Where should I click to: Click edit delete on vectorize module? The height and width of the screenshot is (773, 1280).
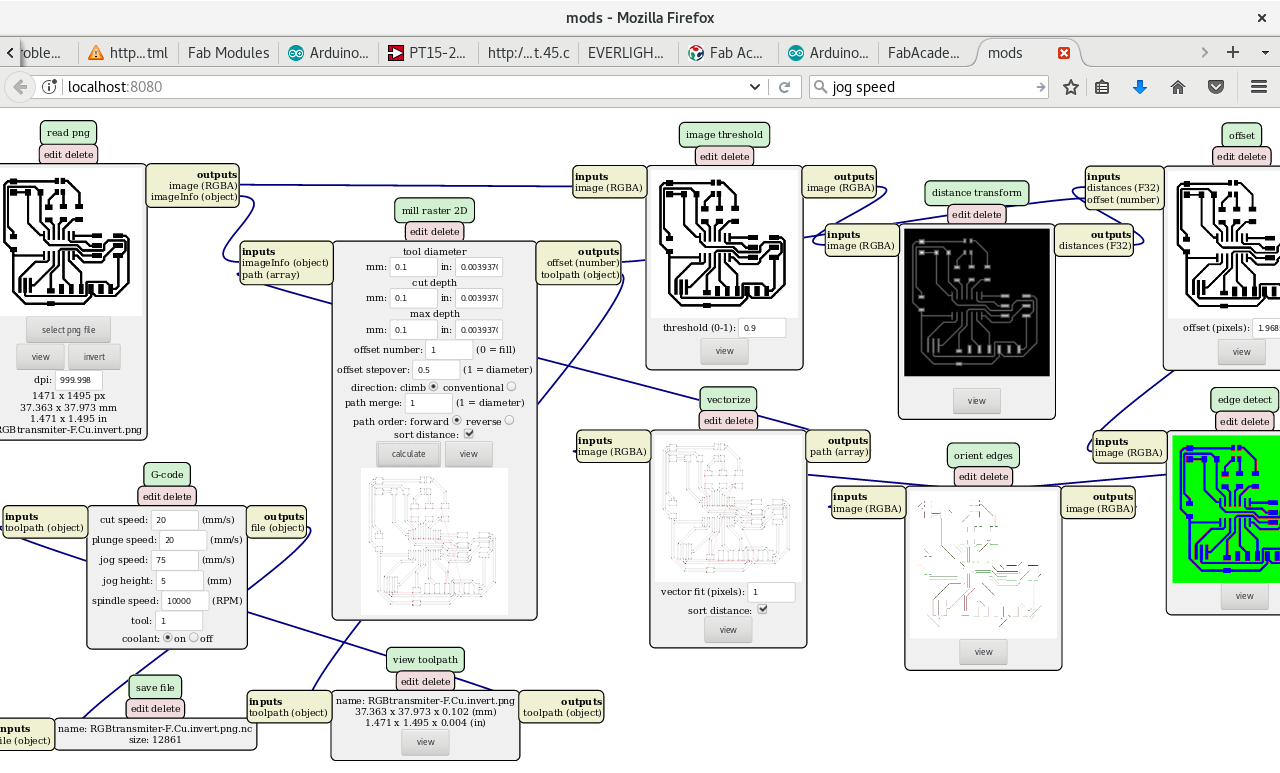[728, 421]
